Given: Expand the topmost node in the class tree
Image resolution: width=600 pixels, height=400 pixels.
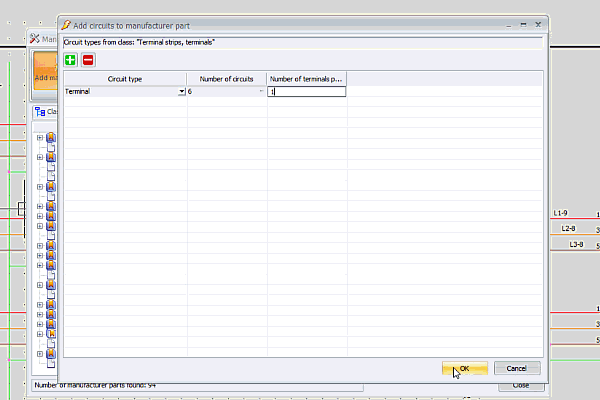Looking at the screenshot, I should [40, 137].
